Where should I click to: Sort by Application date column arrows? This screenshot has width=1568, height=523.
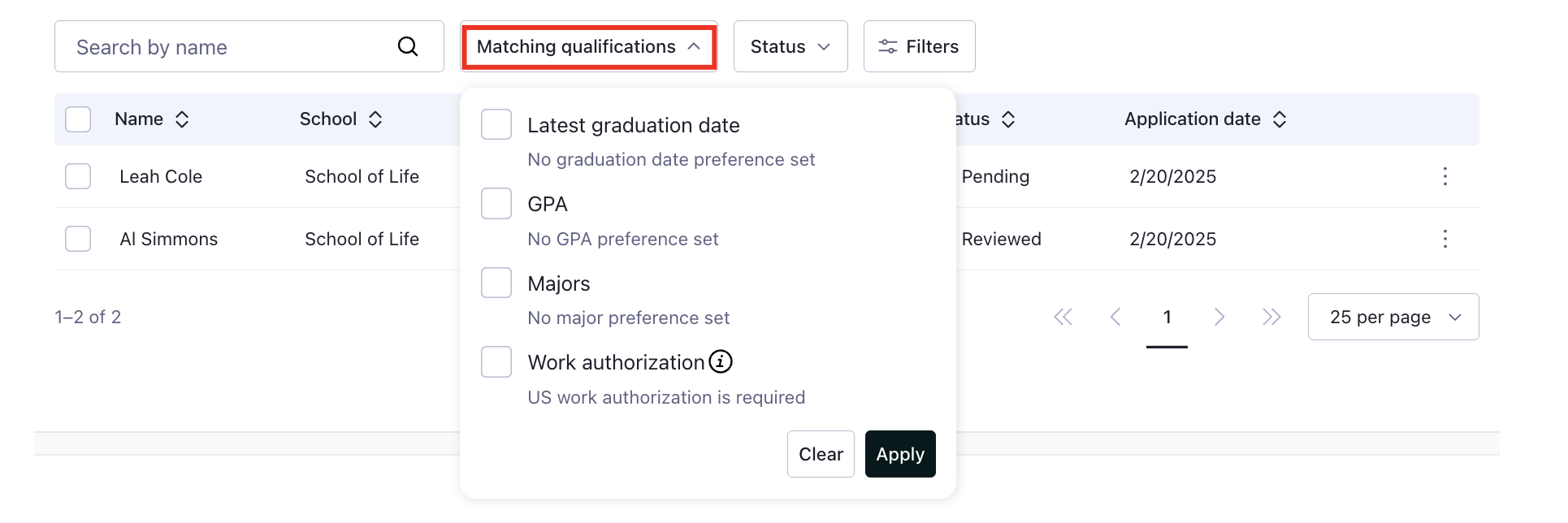point(1280,119)
